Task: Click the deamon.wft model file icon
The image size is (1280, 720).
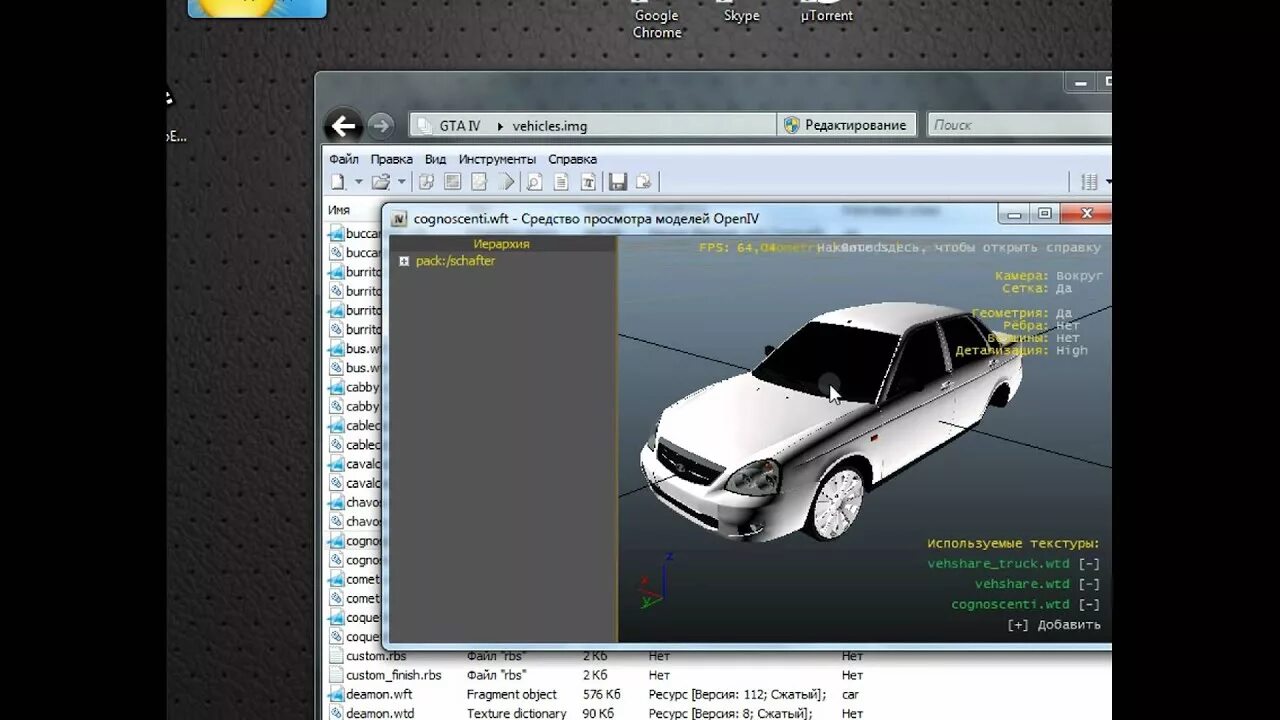Action: pos(336,694)
